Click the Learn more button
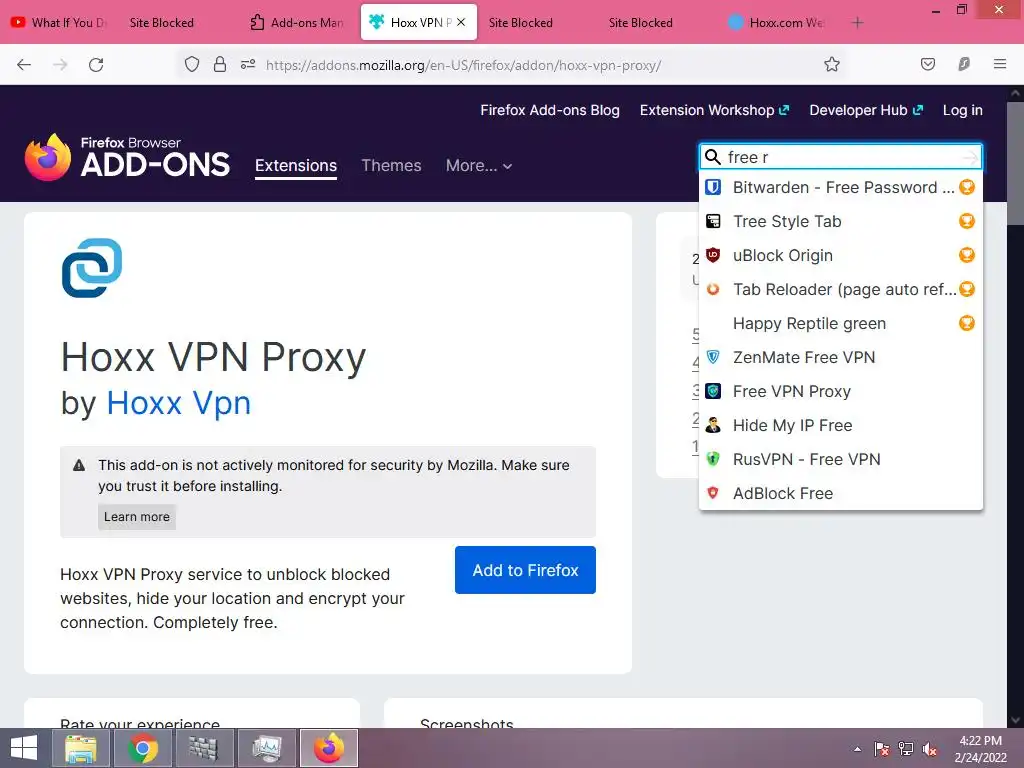 tap(136, 517)
